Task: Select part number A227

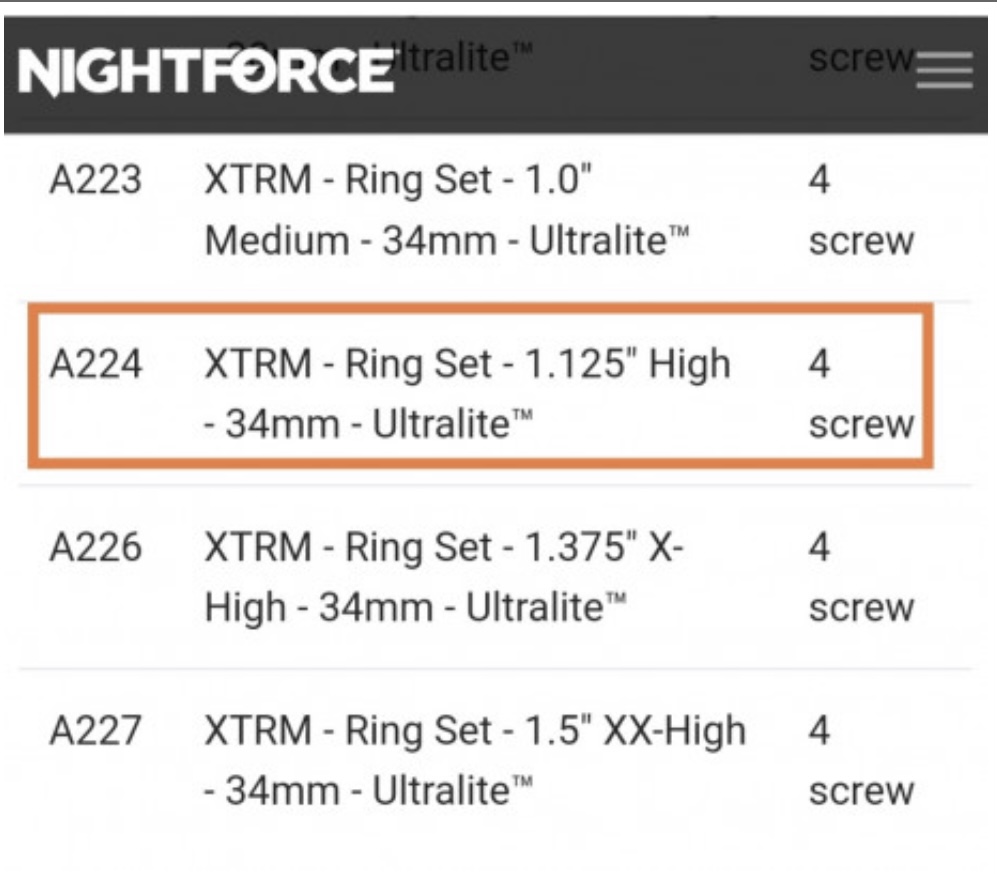Action: tap(94, 733)
